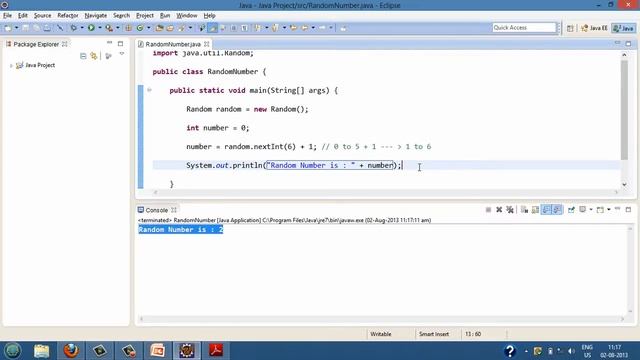Select the Package Explorer view tab
This screenshot has height=360, width=640.
click(36, 44)
